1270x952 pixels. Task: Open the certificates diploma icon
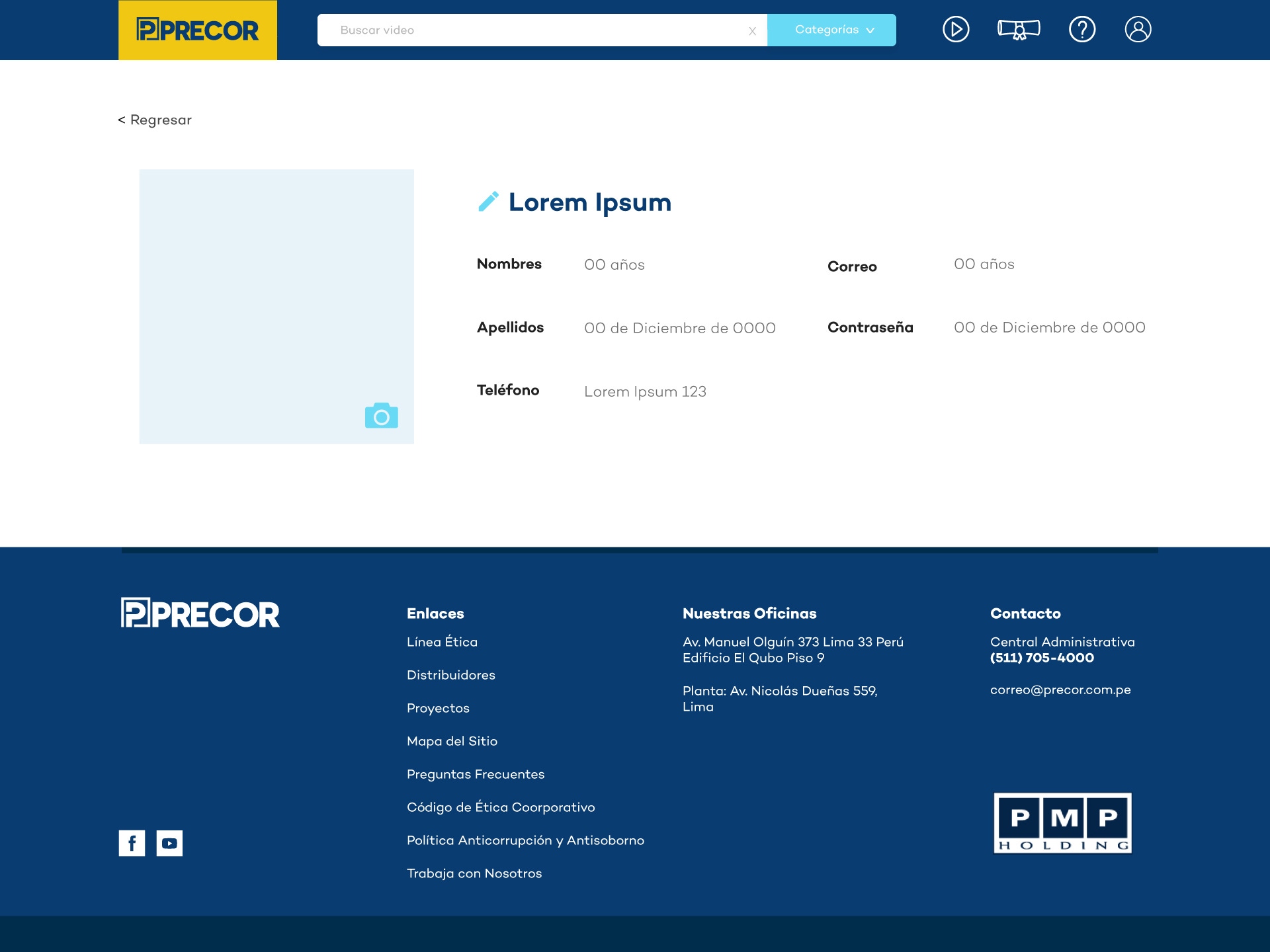pos(1019,30)
